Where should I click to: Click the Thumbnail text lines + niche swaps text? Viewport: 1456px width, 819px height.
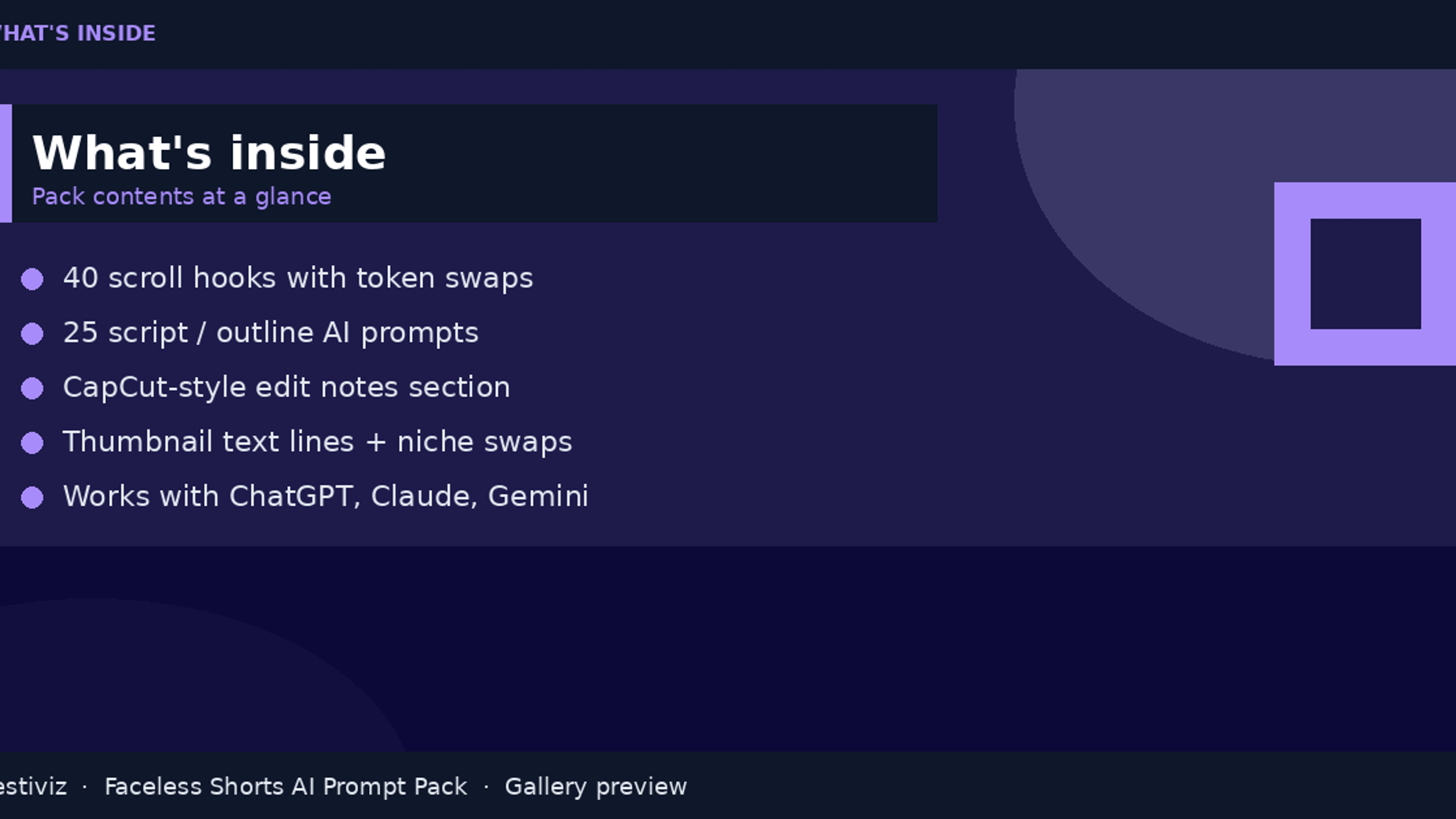point(317,442)
